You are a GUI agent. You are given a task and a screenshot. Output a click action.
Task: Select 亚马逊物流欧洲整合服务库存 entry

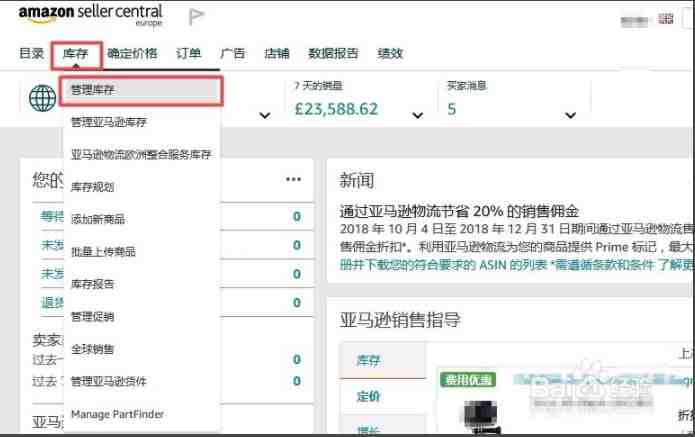[x=141, y=155]
